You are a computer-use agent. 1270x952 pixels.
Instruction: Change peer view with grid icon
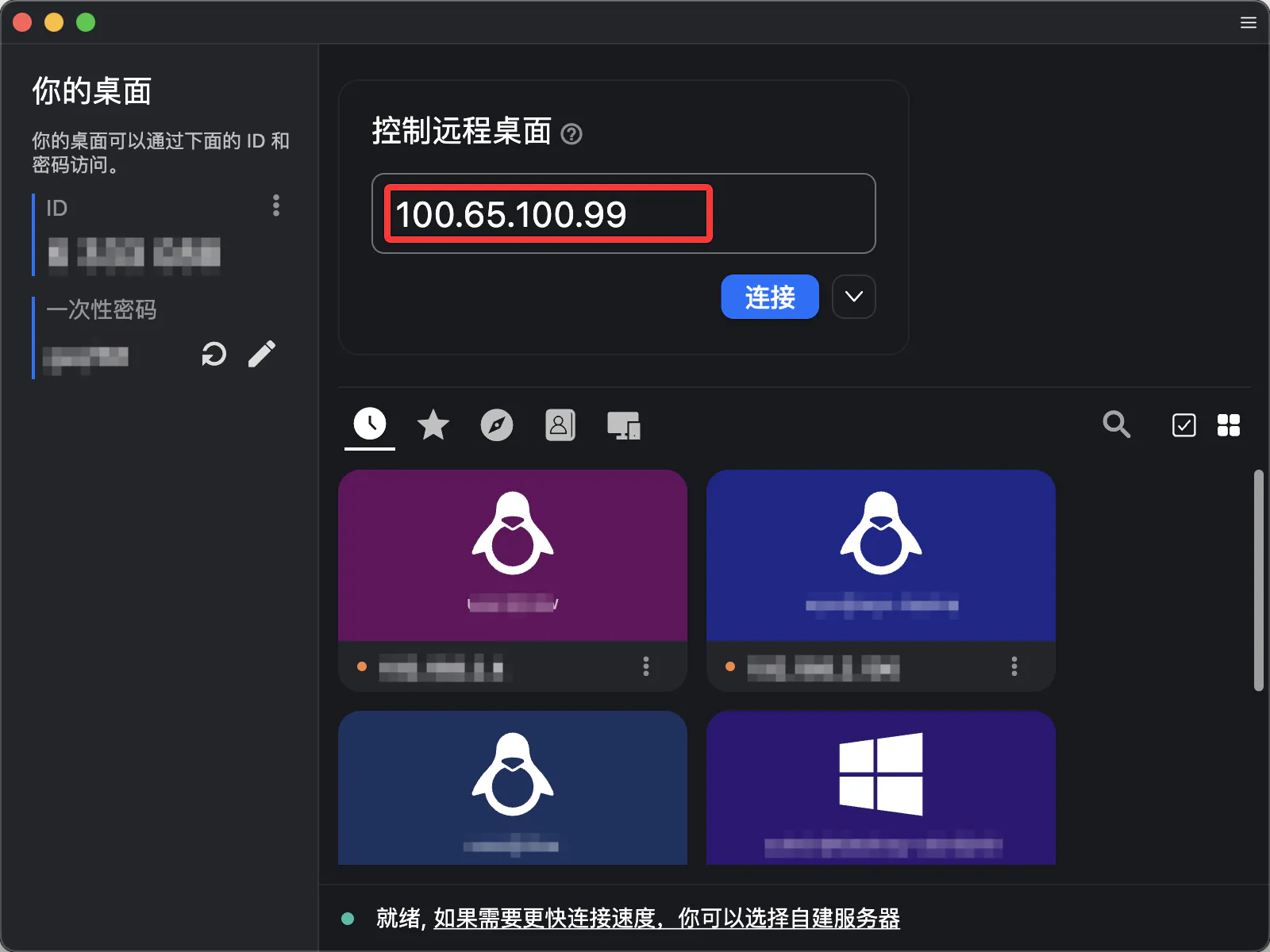pos(1229,425)
